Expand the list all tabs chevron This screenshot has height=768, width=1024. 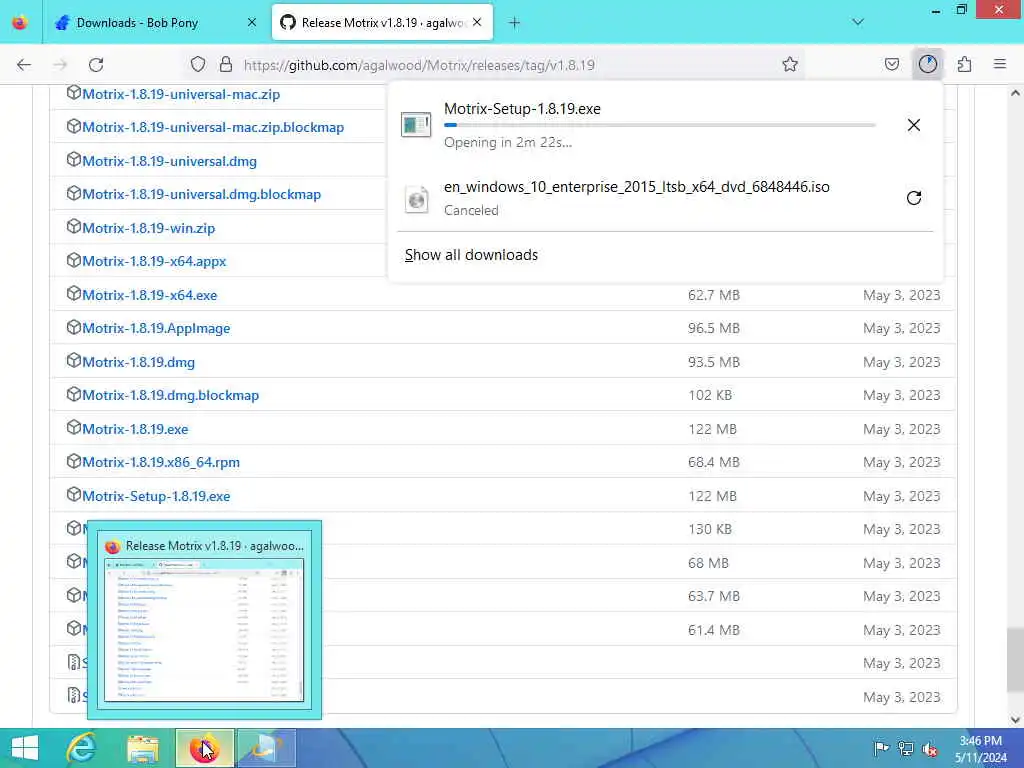pos(858,22)
